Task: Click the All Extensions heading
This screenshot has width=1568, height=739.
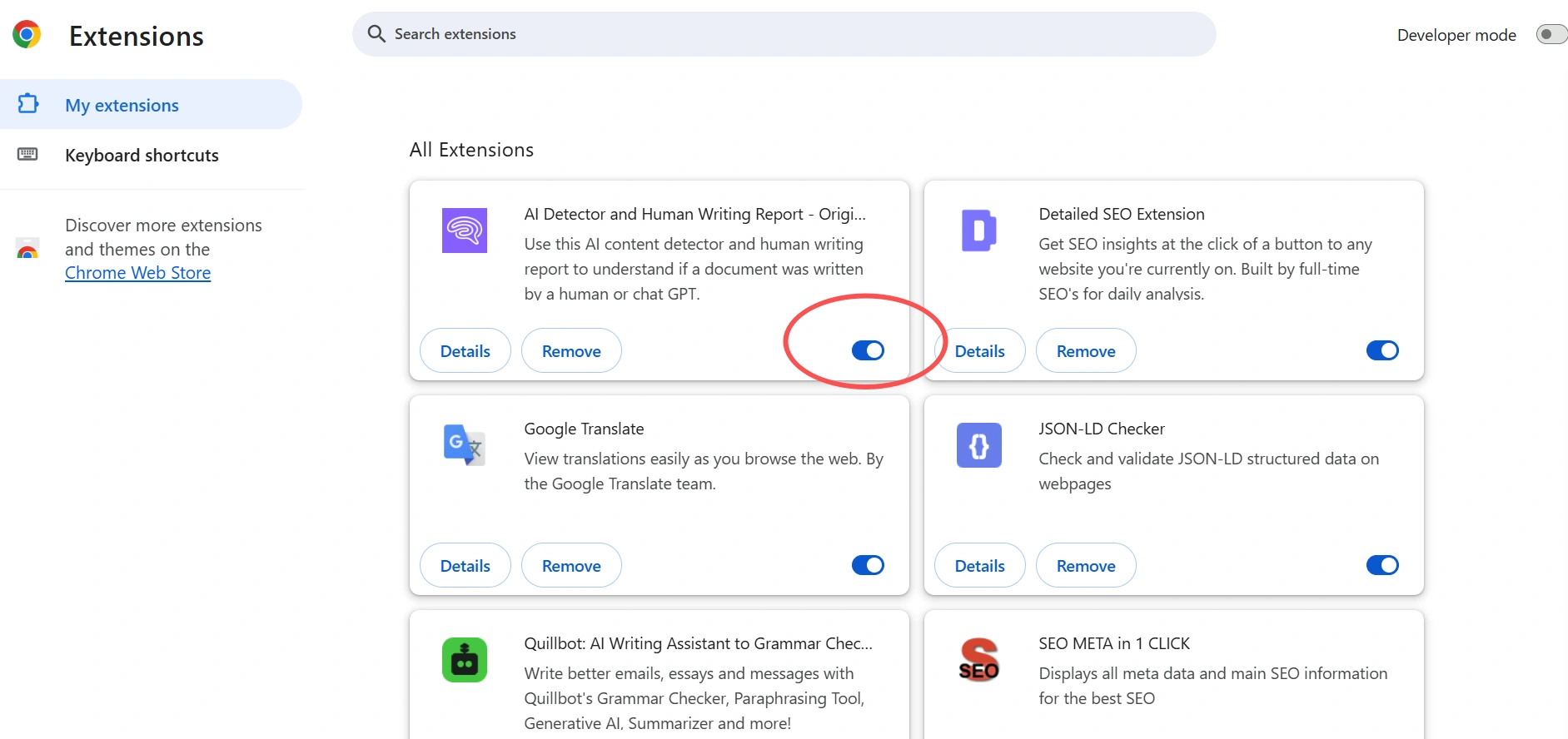Action: (x=471, y=150)
